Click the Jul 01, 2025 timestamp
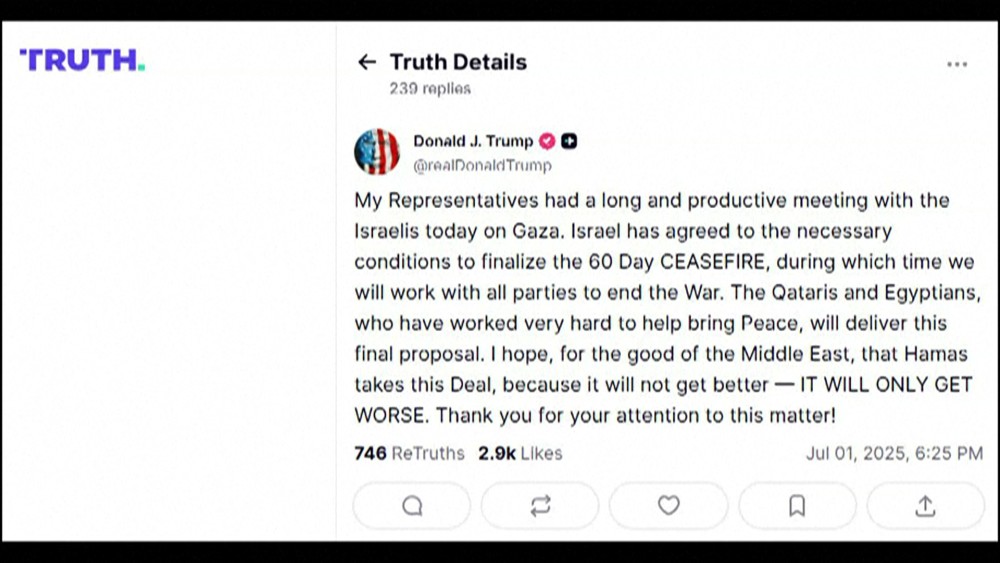The width and height of the screenshot is (1000, 563). pos(894,453)
